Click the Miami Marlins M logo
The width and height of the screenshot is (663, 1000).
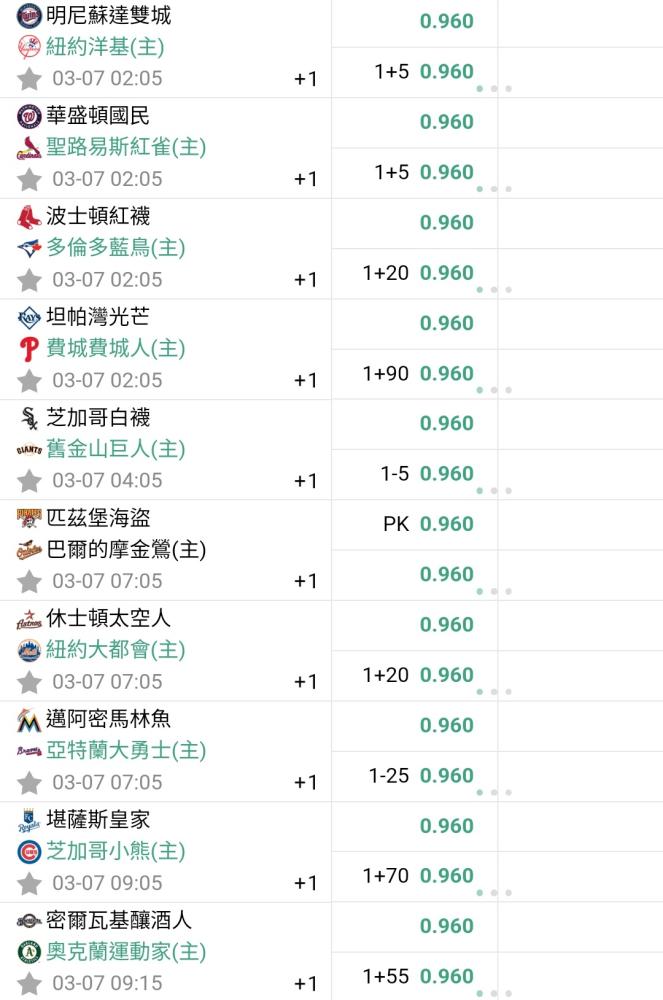(x=29, y=719)
